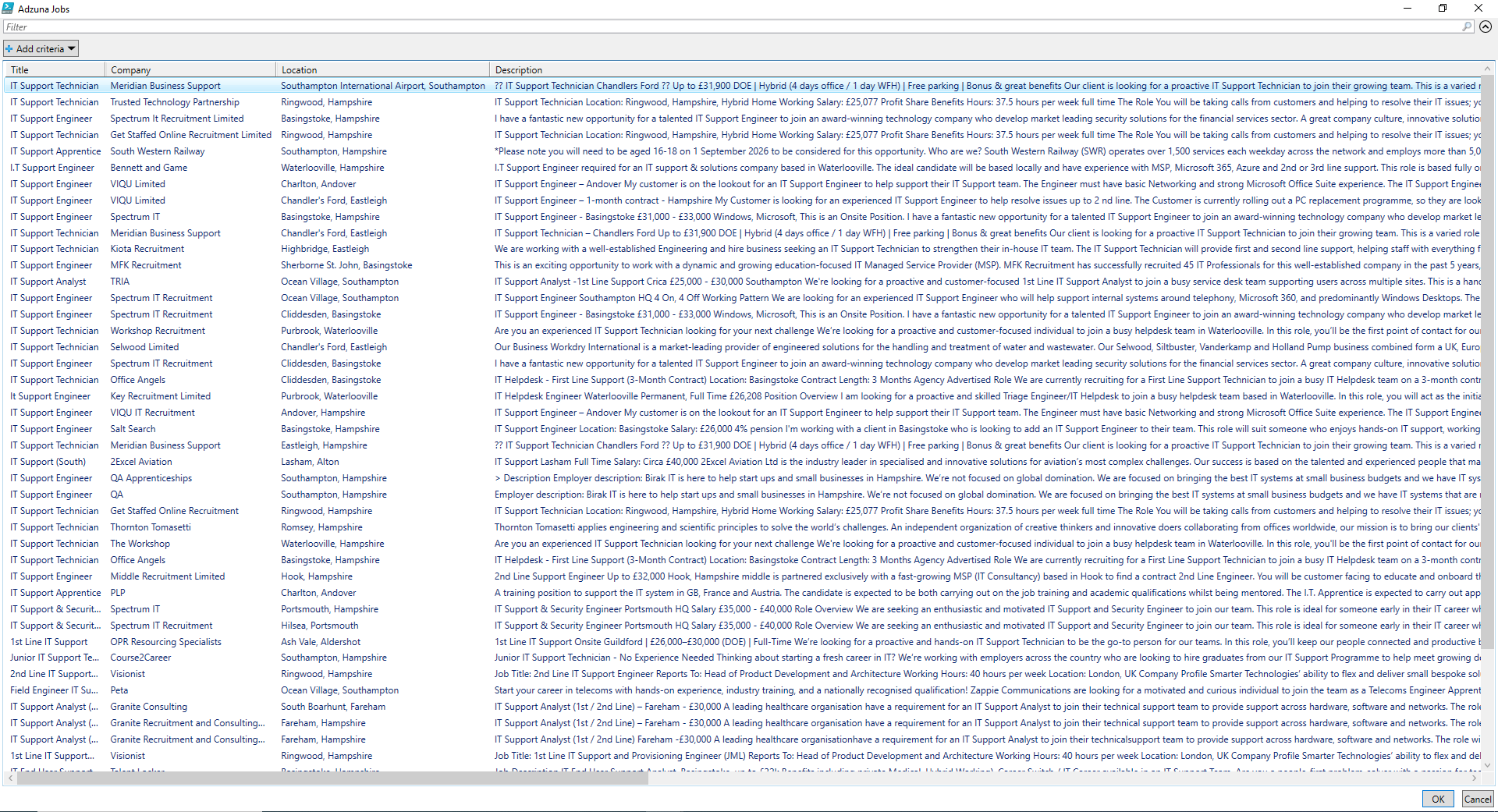
Task: Restore down the Adzuna Jobs window
Action: 1443,9
